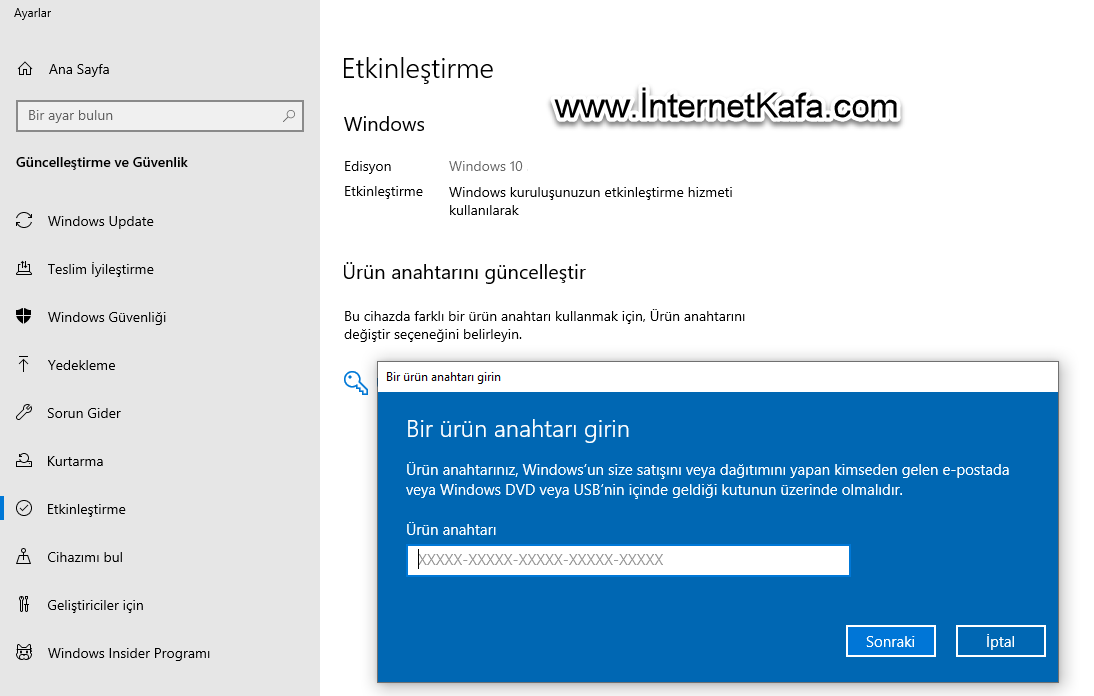
Task: Open Windows Insider Programı
Action: 128,653
